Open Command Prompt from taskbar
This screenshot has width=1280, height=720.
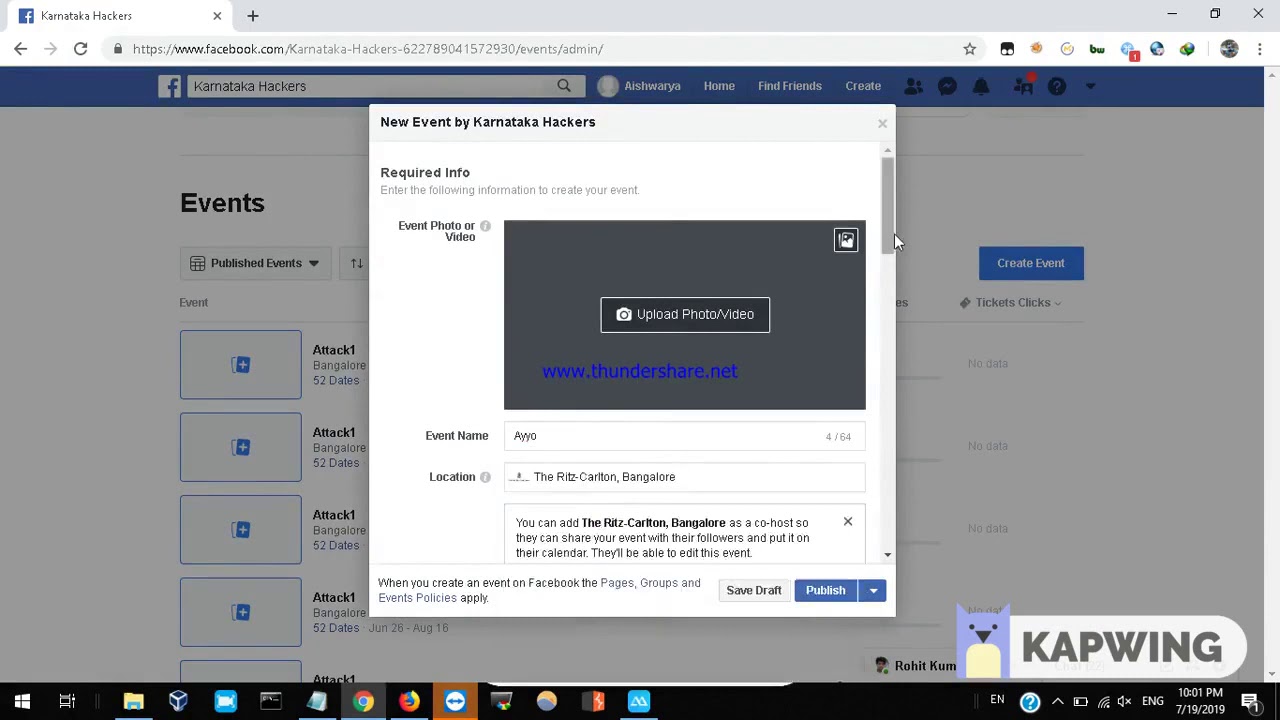coord(271,701)
